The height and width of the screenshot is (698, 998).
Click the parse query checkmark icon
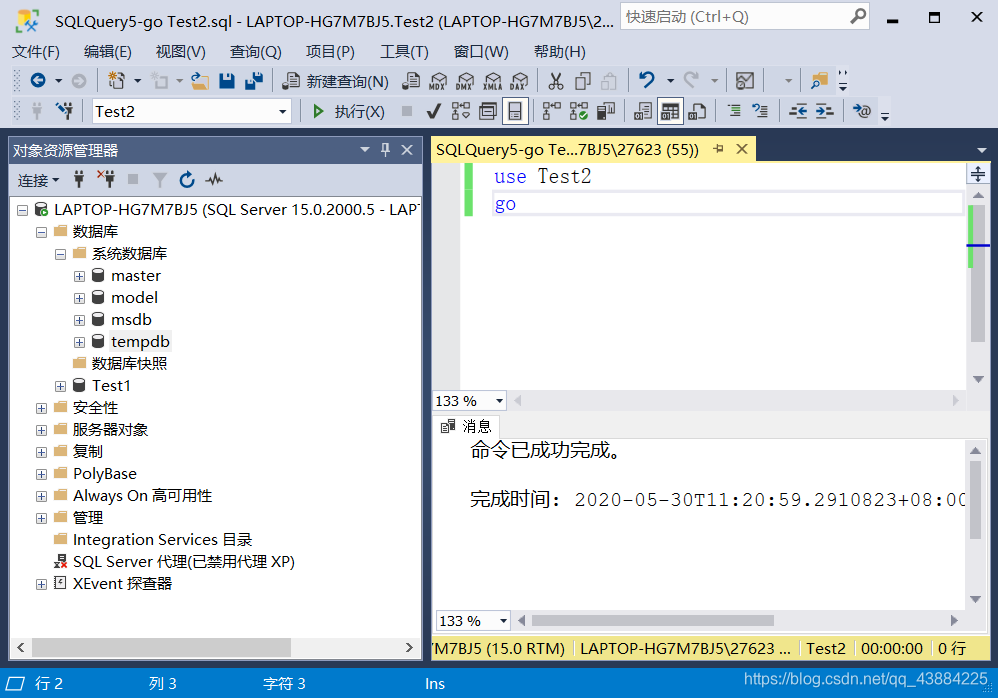pyautogui.click(x=433, y=111)
